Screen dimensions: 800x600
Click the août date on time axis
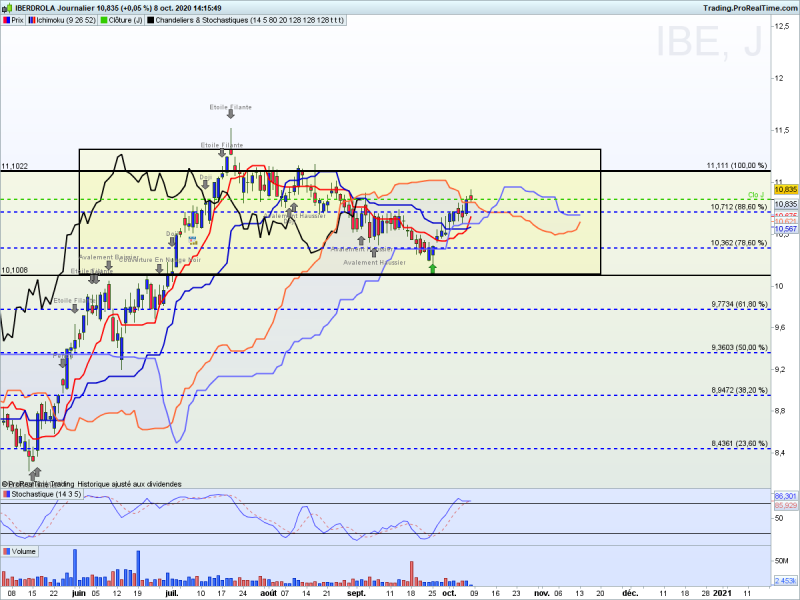click(268, 593)
